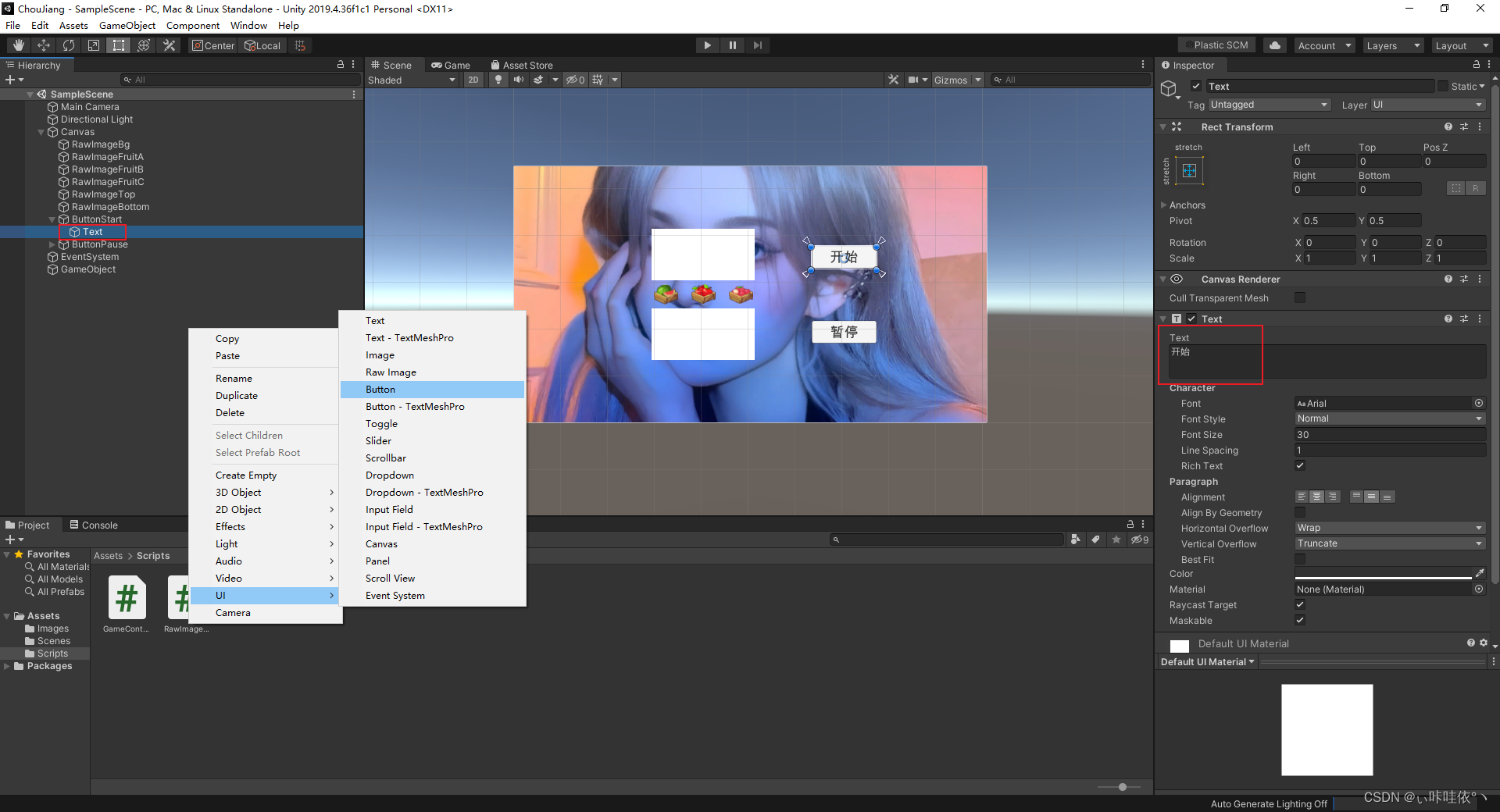1500x812 pixels.
Task: Open the Font Style dropdown
Action: point(1390,418)
